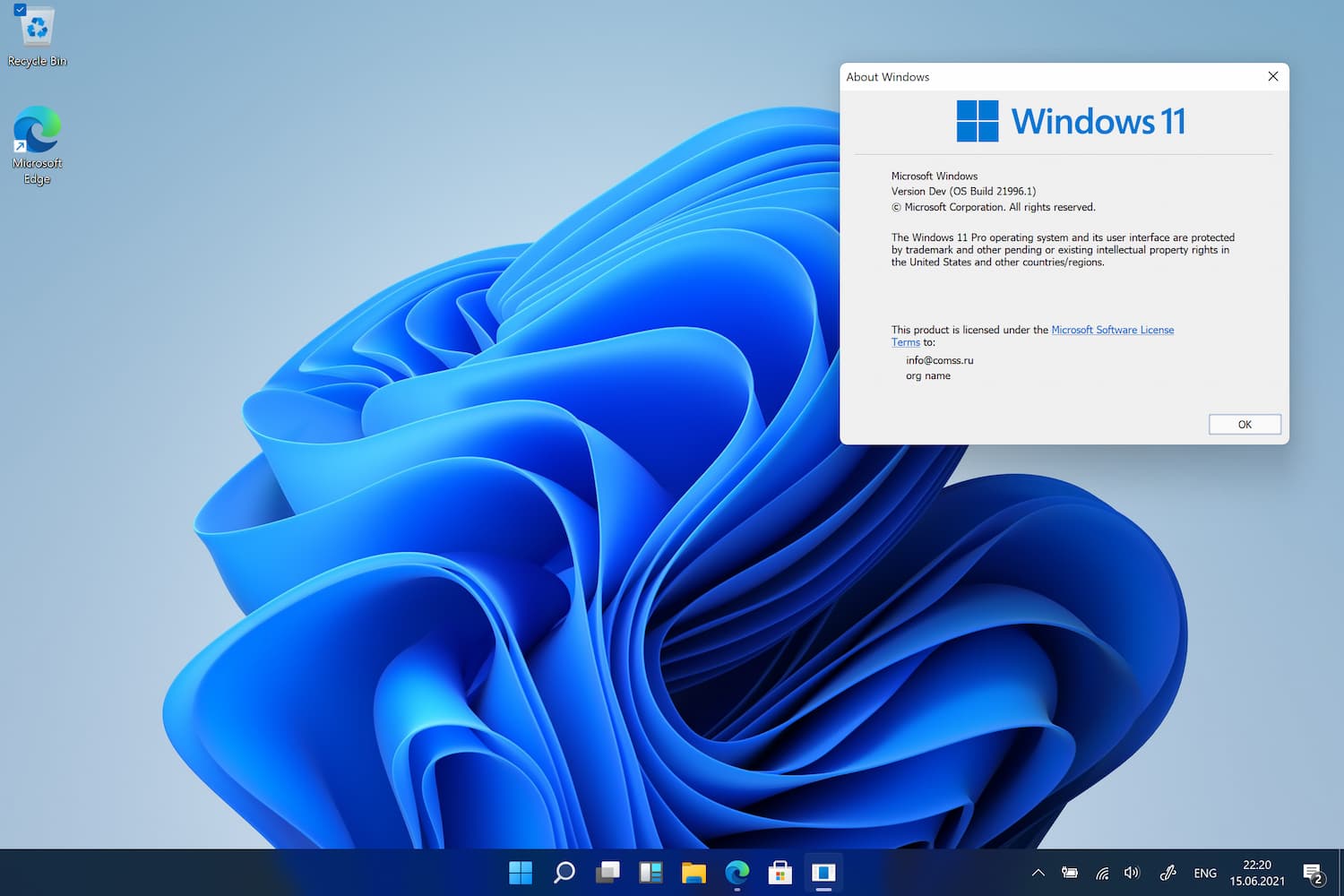Select the Microsoft Edge desktop shortcut
The width and height of the screenshot is (1344, 896).
[37, 145]
